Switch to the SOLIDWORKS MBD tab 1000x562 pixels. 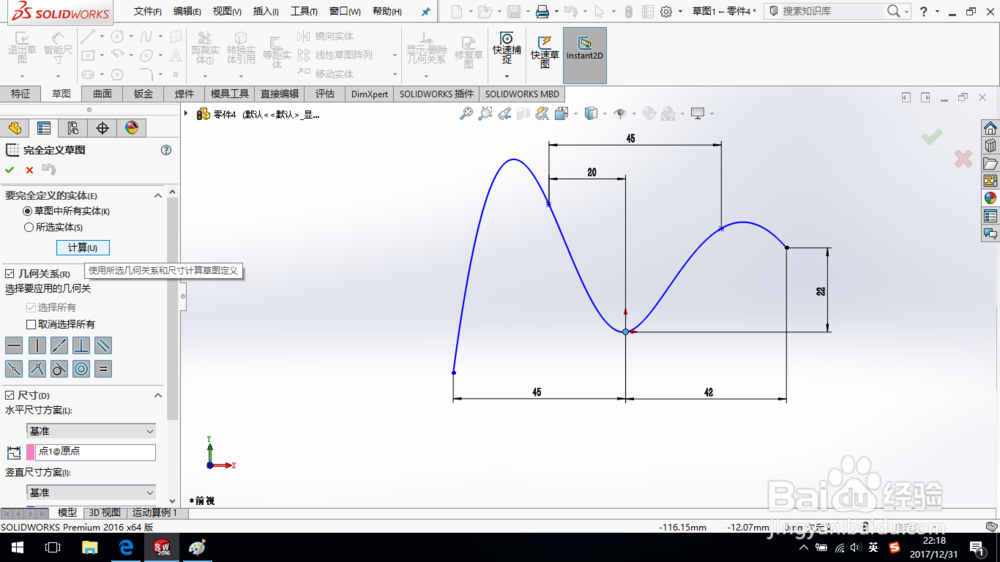[522, 94]
